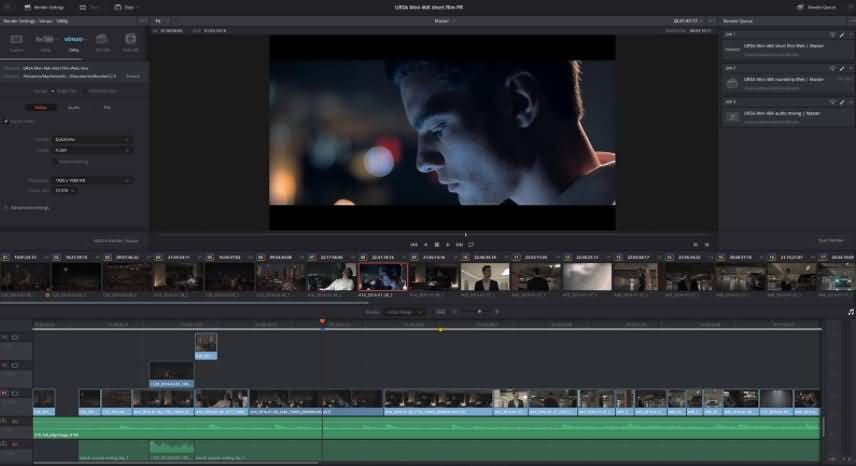
Task: Play reverse in viewer transport
Action: (426, 245)
